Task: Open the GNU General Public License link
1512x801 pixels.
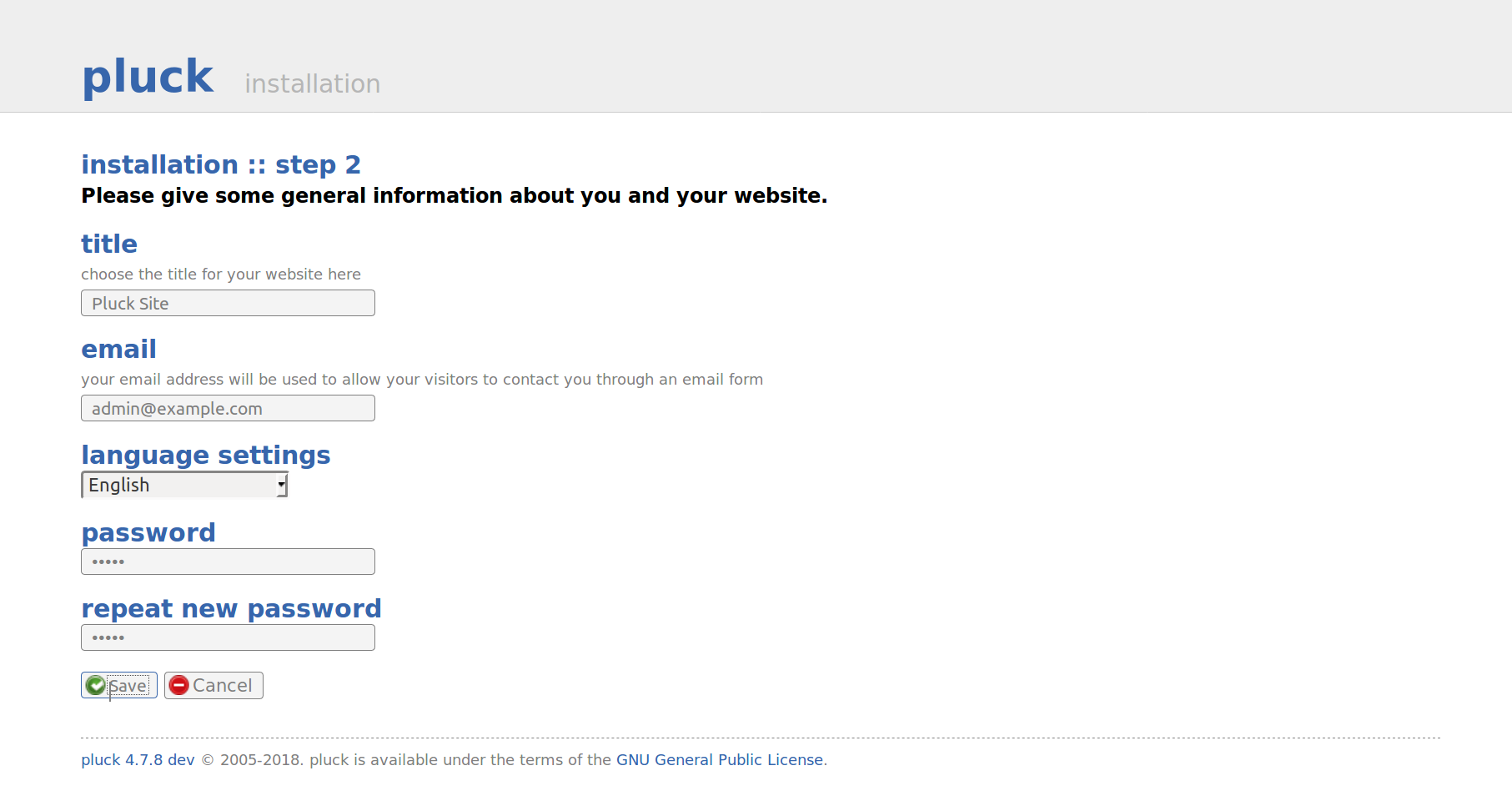Action: pyautogui.click(x=720, y=760)
